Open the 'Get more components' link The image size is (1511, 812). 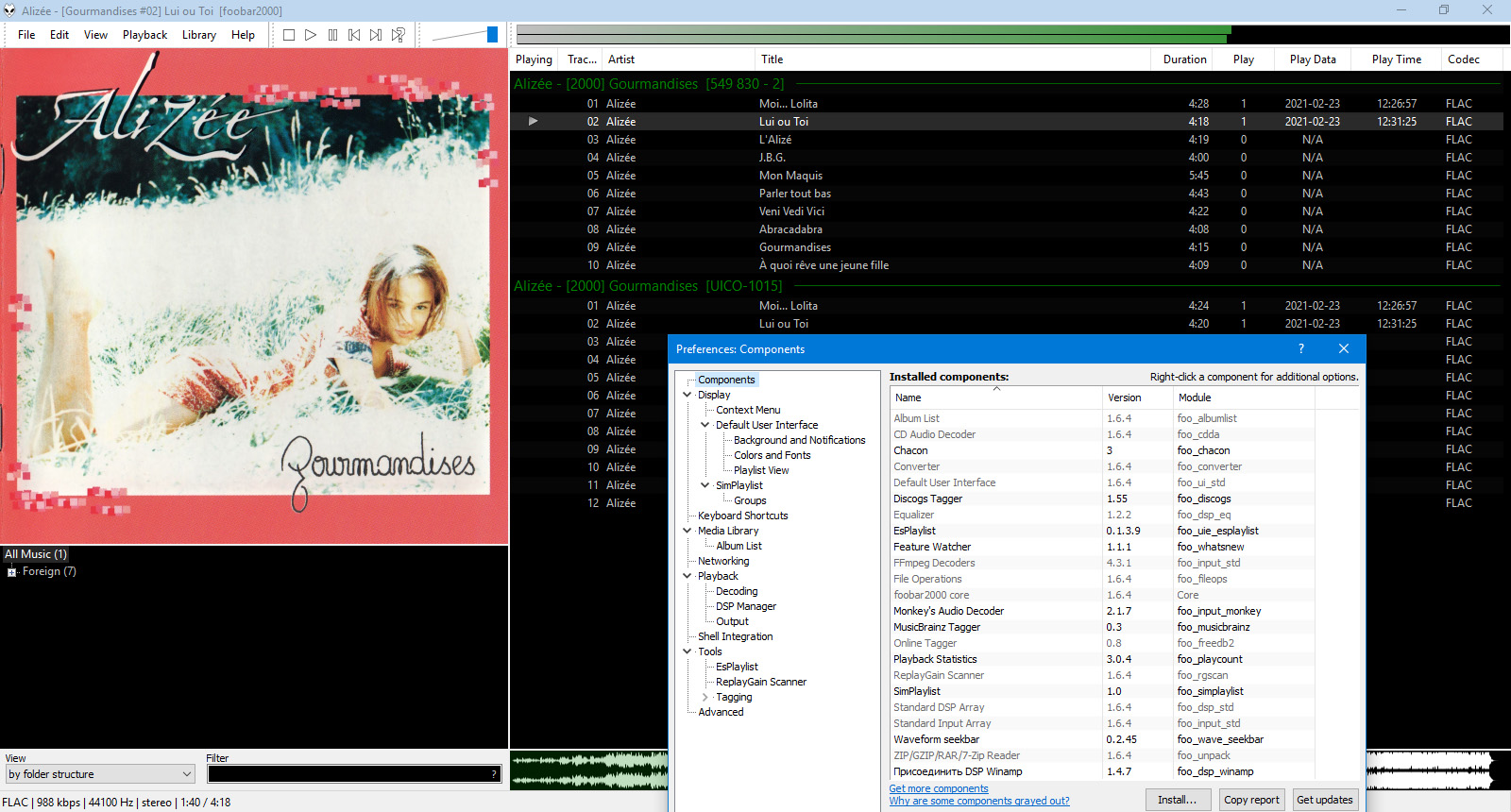tap(938, 788)
